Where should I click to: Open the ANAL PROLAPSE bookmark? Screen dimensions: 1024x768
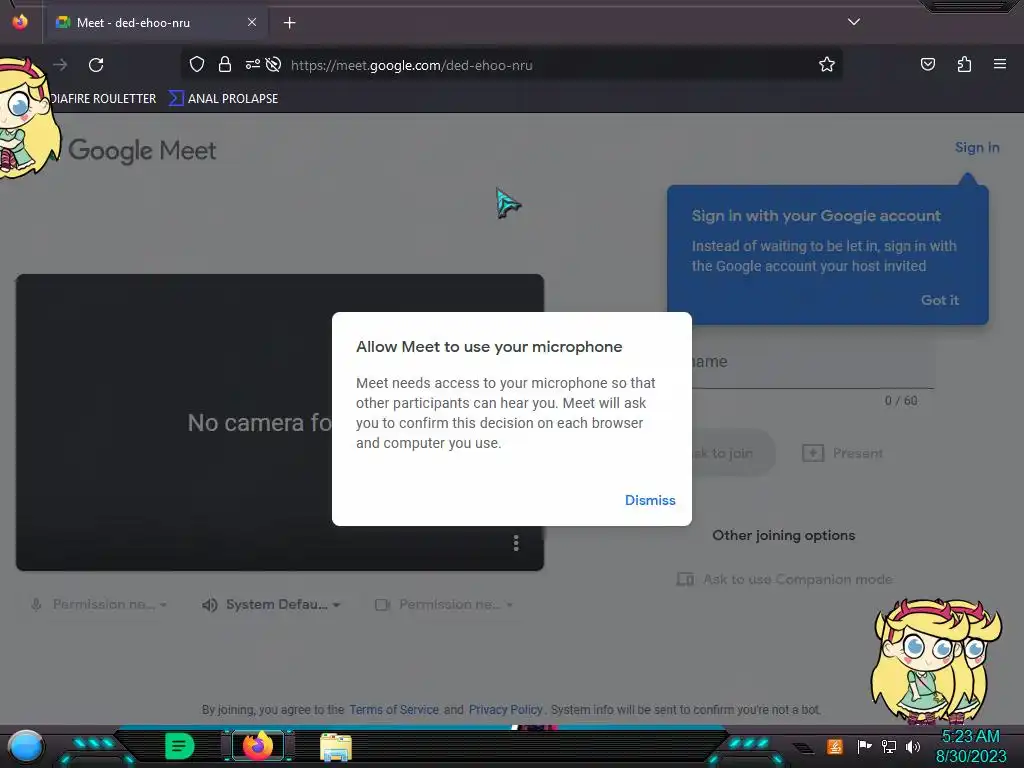pyautogui.click(x=223, y=99)
